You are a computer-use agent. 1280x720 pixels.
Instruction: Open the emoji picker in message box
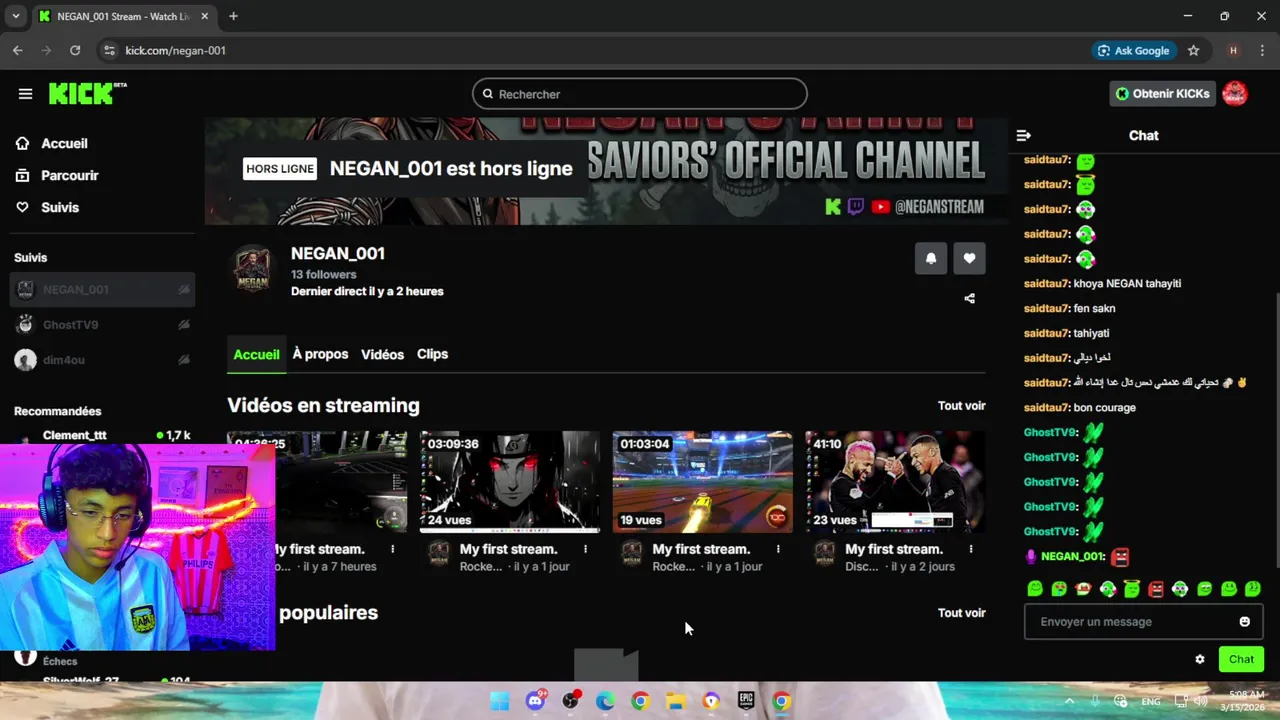tap(1245, 622)
